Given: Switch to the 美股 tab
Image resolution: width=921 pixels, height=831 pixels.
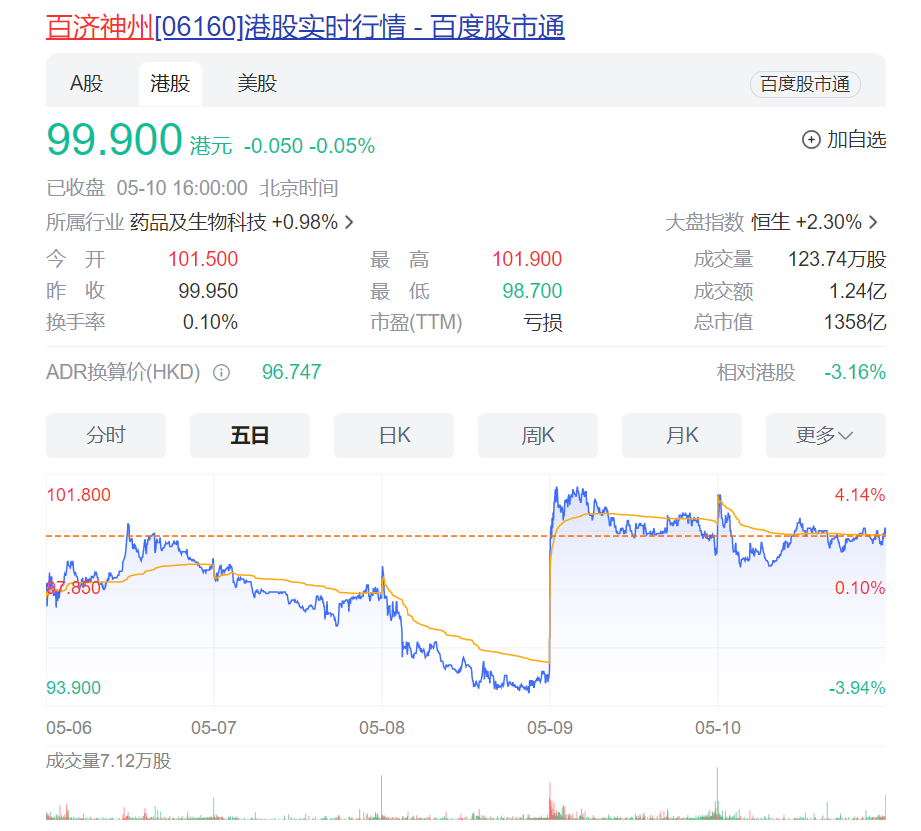Looking at the screenshot, I should click(257, 83).
